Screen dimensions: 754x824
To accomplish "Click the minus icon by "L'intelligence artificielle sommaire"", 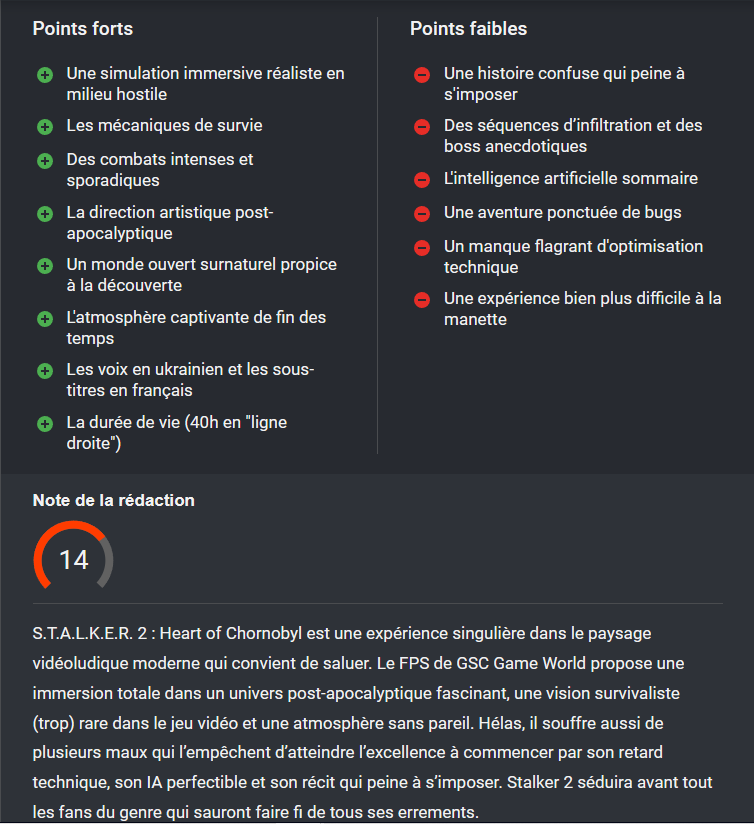I will [x=422, y=180].
